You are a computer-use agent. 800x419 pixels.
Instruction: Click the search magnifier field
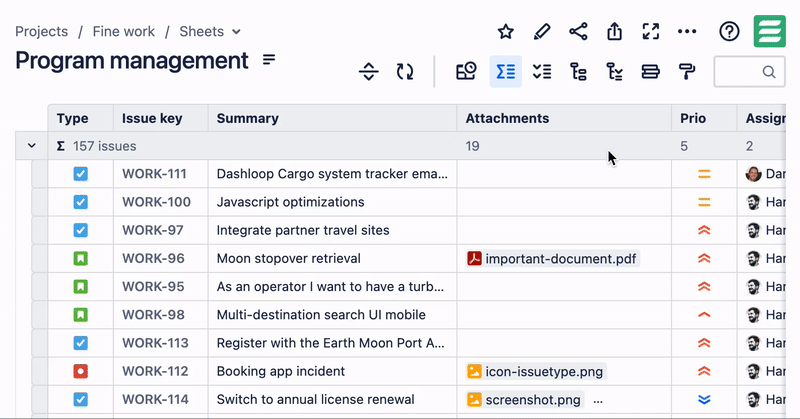click(749, 71)
